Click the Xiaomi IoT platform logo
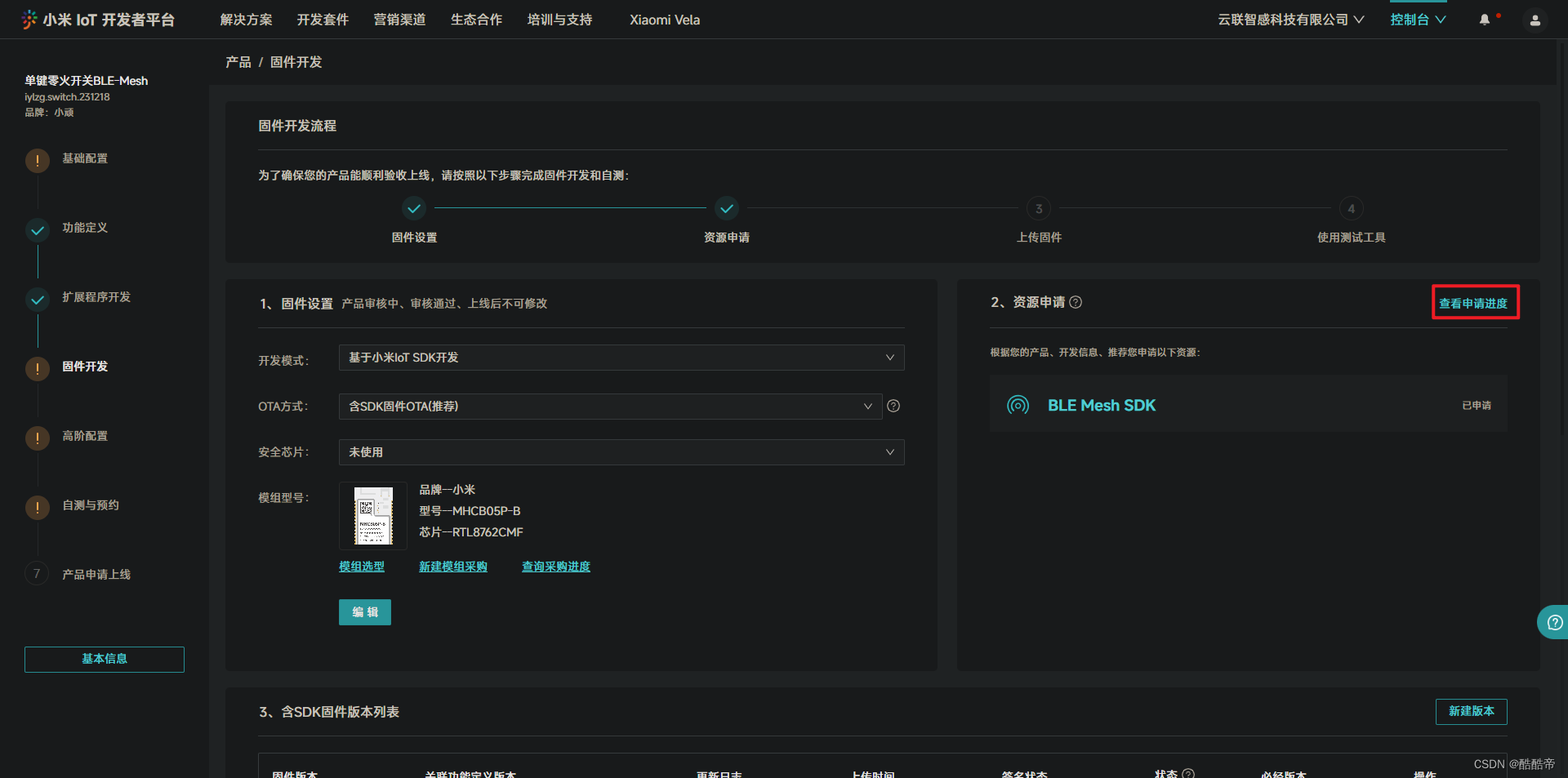Image resolution: width=1568 pixels, height=778 pixels. pyautogui.click(x=98, y=20)
